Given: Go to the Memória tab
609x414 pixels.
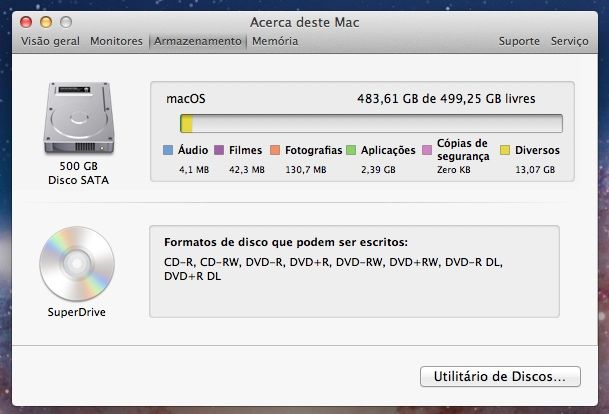Looking at the screenshot, I should point(275,41).
